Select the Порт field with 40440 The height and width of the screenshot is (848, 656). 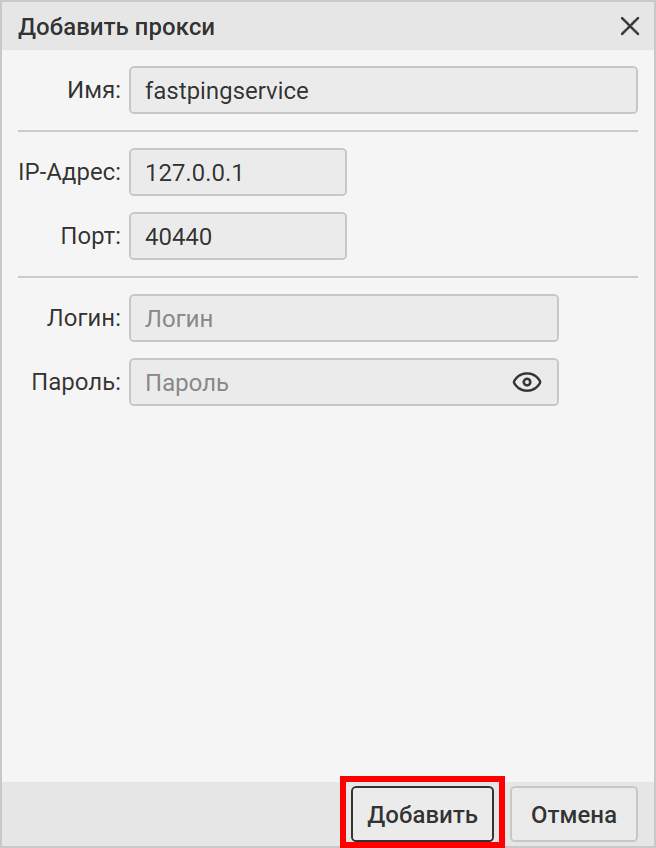pyautogui.click(x=238, y=237)
